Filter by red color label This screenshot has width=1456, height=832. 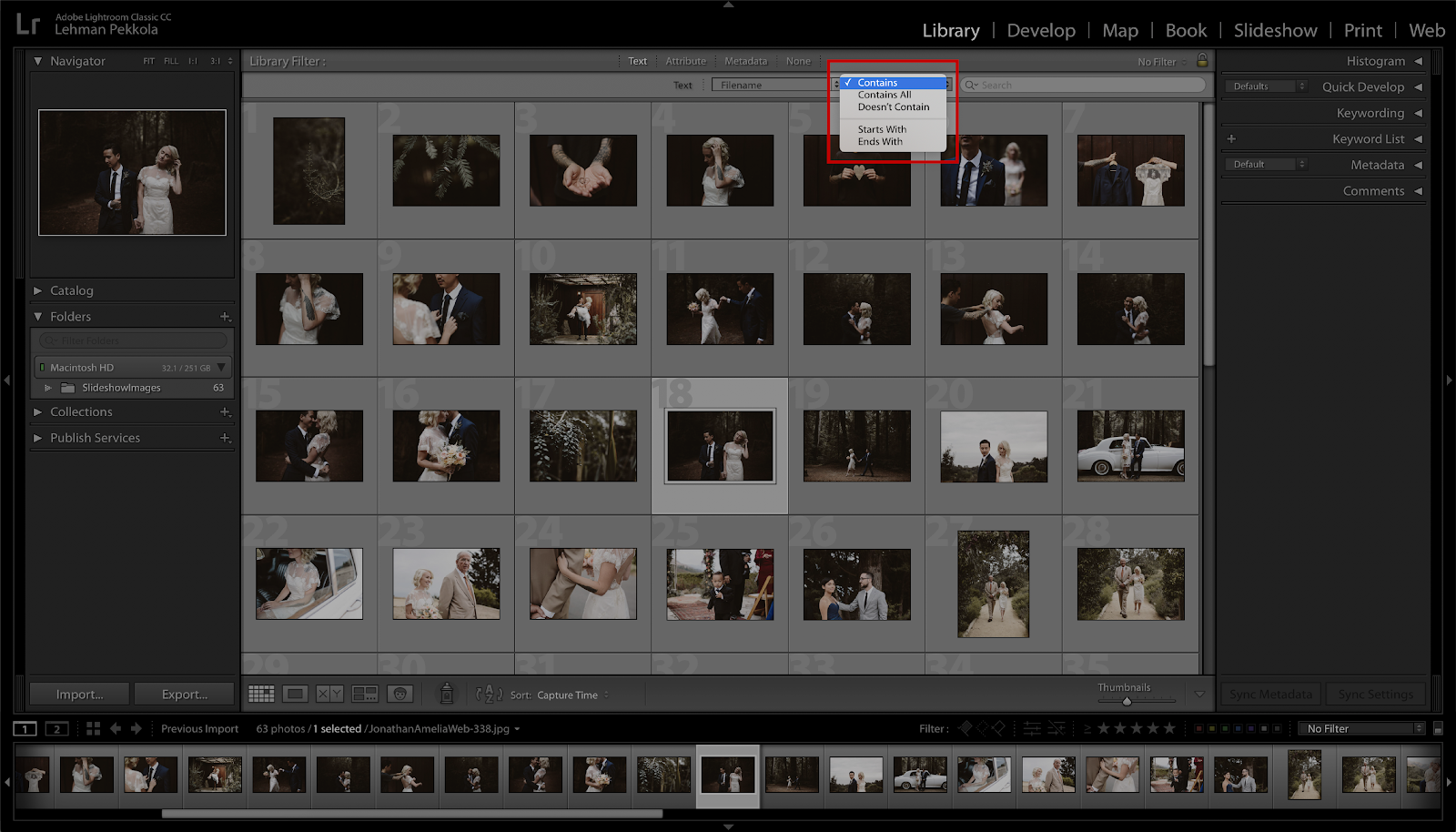pos(1198,728)
